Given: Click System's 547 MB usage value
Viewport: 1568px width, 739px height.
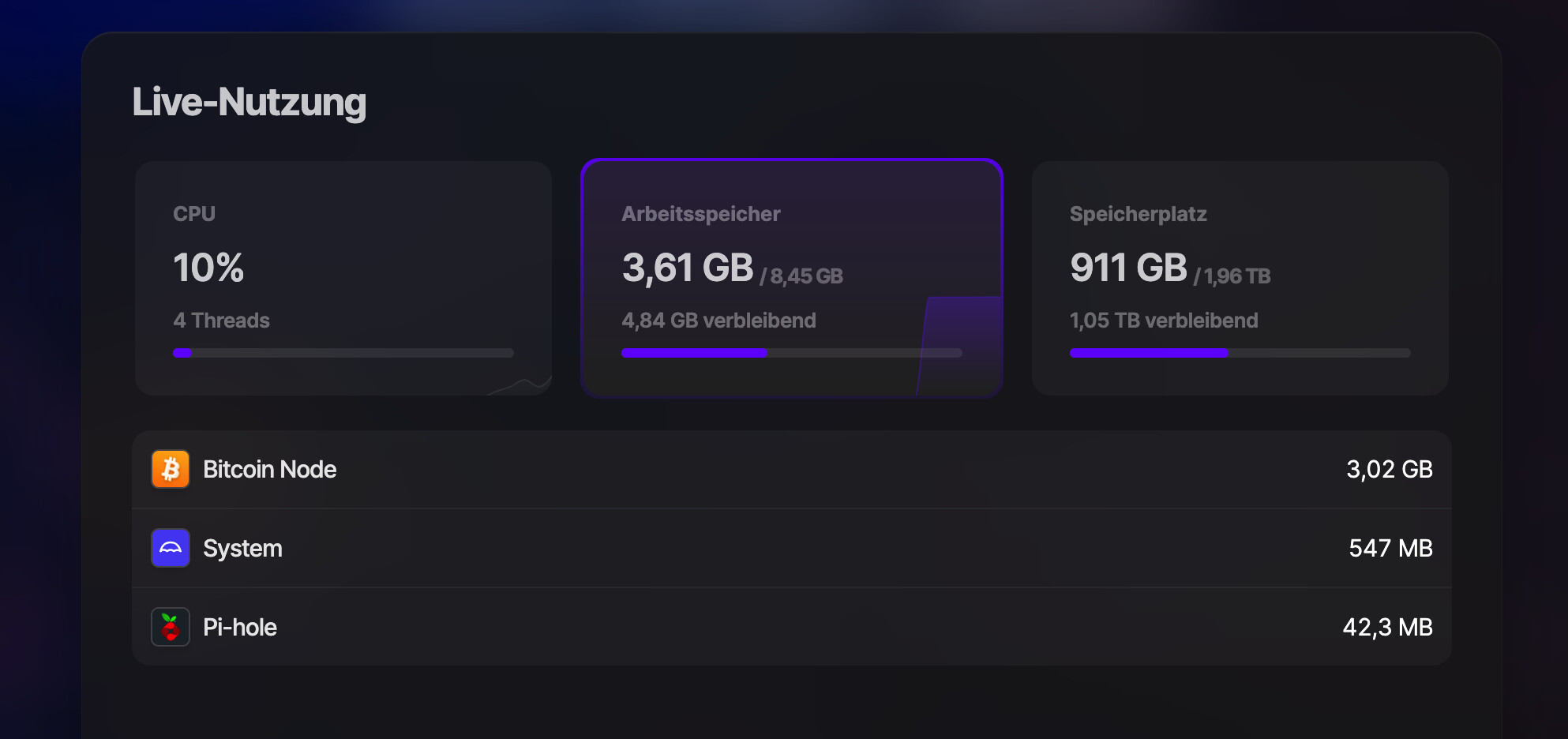Looking at the screenshot, I should point(1390,549).
